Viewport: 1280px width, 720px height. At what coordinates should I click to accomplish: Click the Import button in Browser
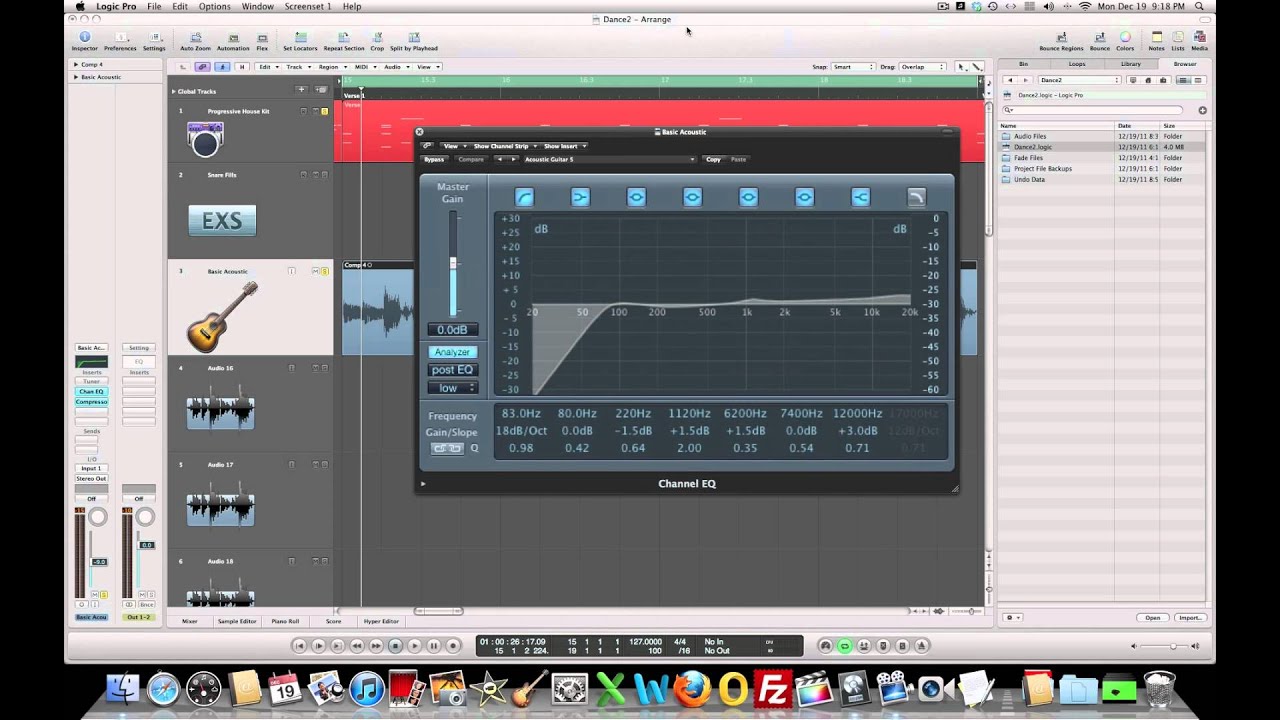point(1189,617)
